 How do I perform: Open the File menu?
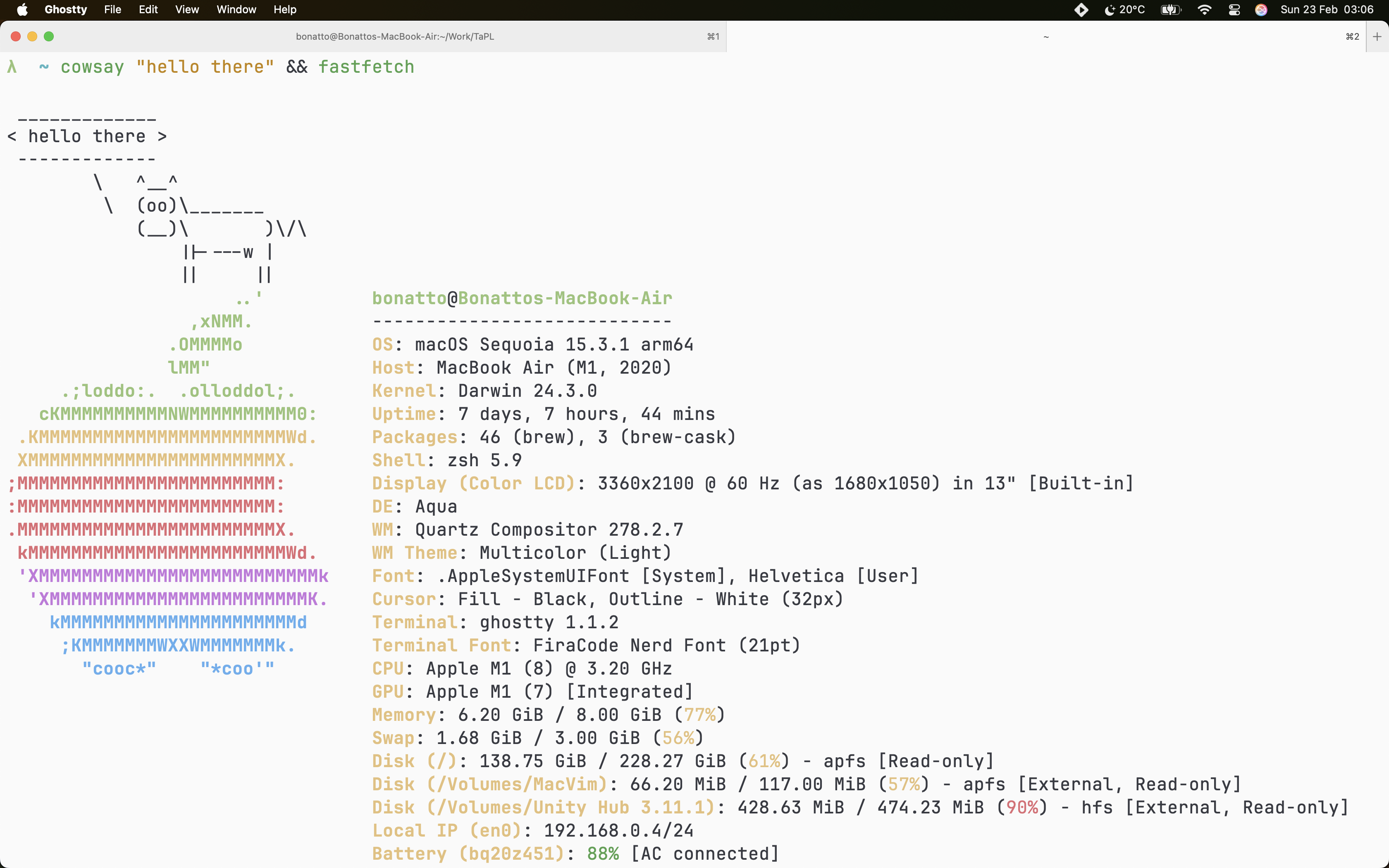(112, 10)
